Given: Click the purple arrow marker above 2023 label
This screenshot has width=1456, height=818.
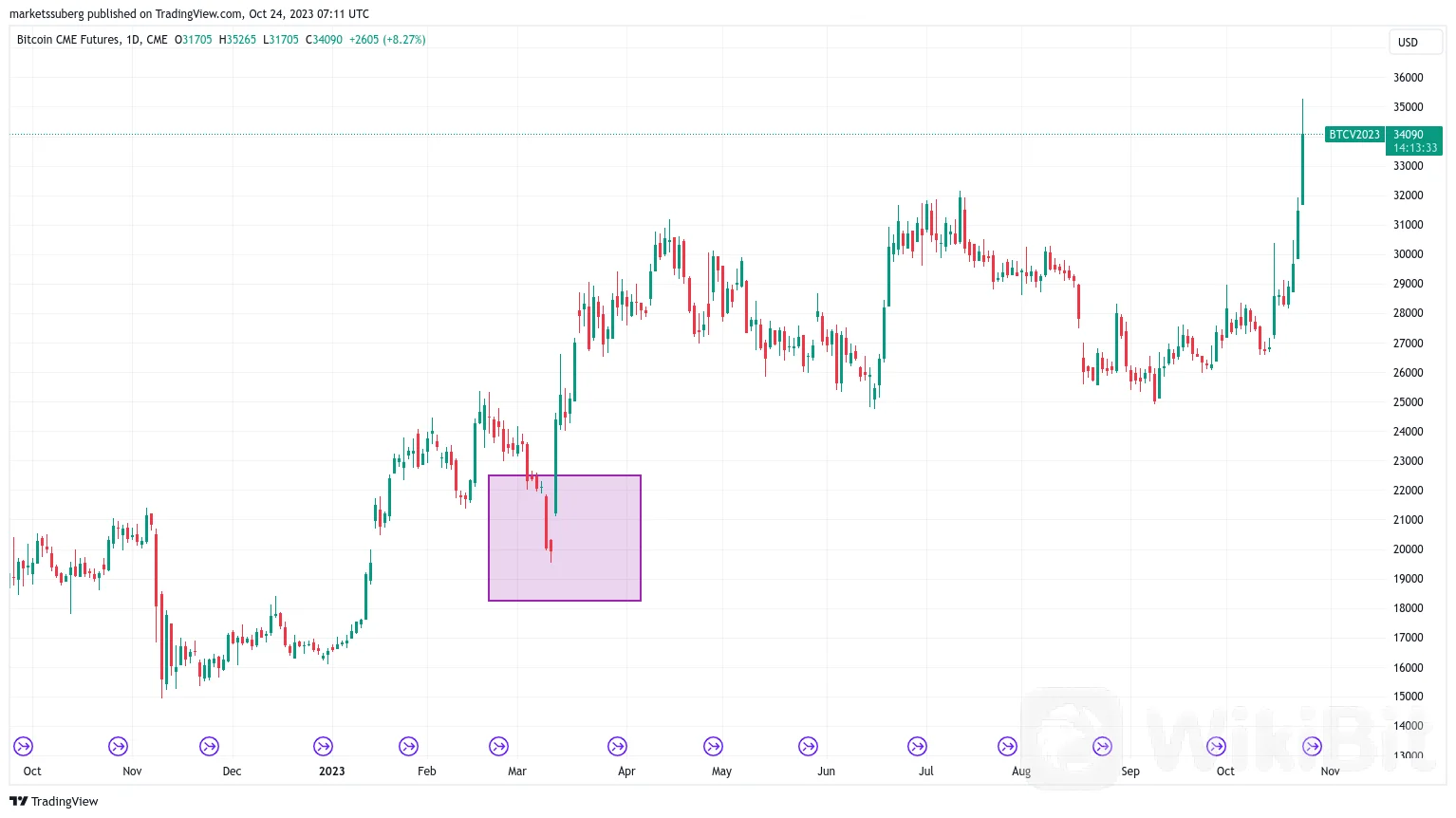Looking at the screenshot, I should pyautogui.click(x=323, y=746).
